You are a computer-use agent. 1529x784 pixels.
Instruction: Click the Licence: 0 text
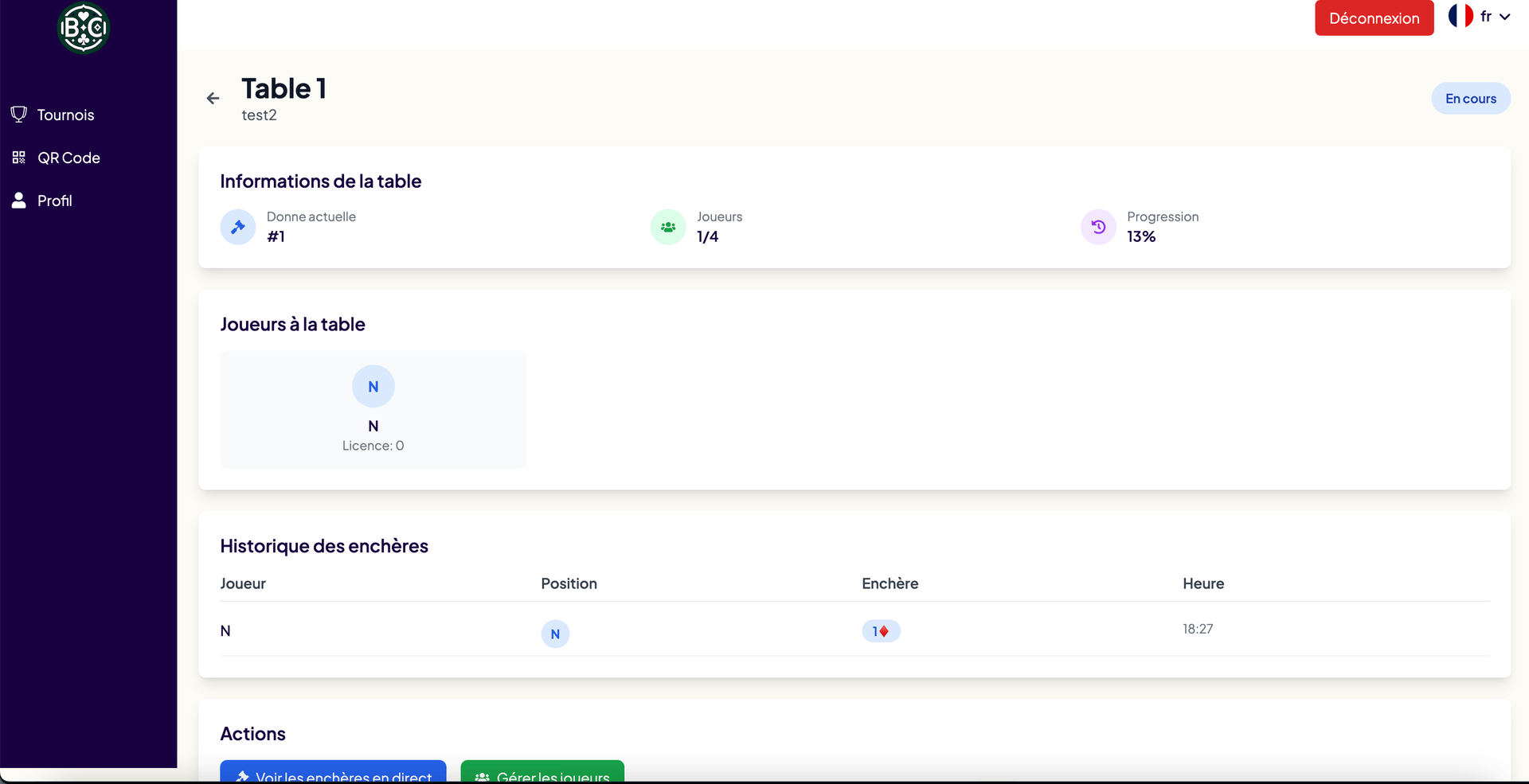tap(373, 446)
